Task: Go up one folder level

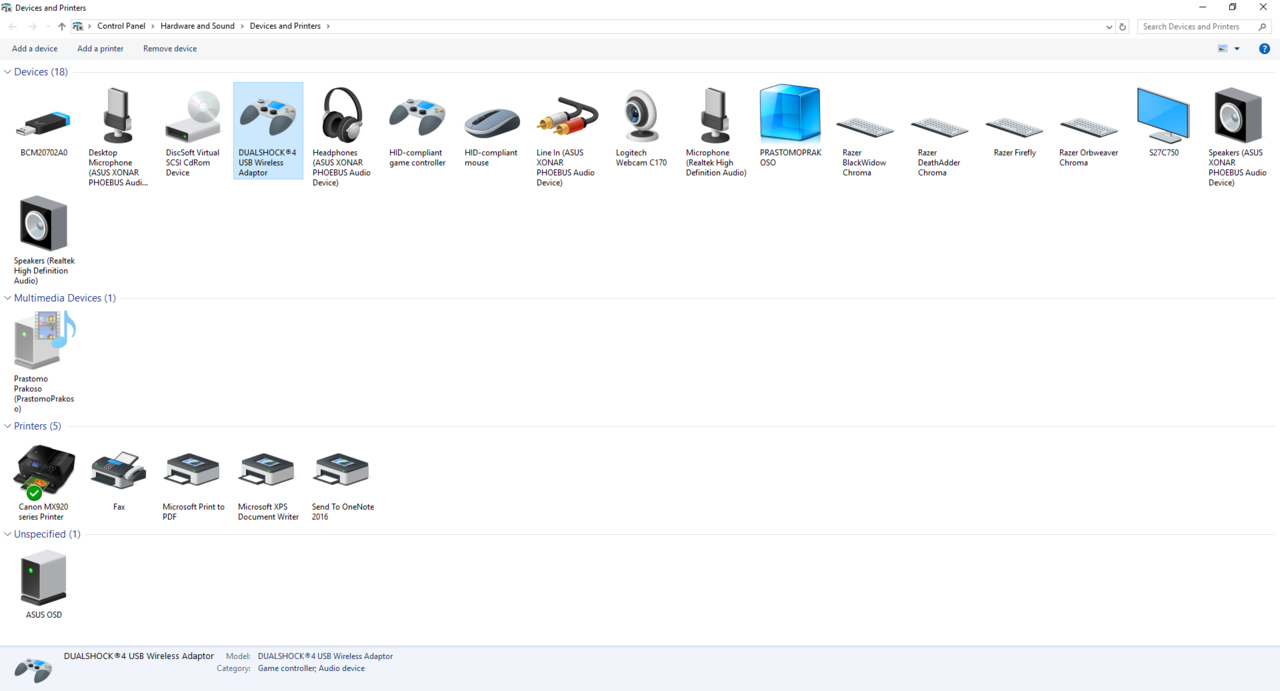Action: coord(61,27)
